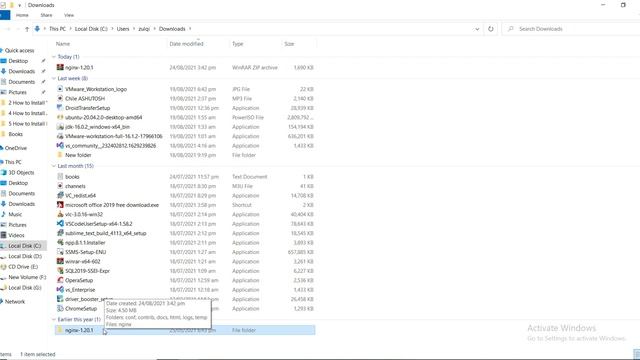Select the npp.8.1.1.Installer icon
Image resolution: width=640 pixels, height=360 pixels.
click(60, 242)
